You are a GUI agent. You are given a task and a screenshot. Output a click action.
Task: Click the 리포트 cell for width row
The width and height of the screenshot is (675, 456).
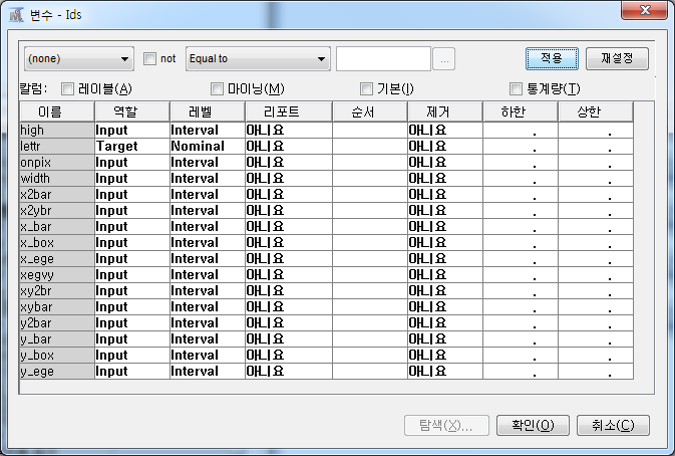(x=289, y=178)
